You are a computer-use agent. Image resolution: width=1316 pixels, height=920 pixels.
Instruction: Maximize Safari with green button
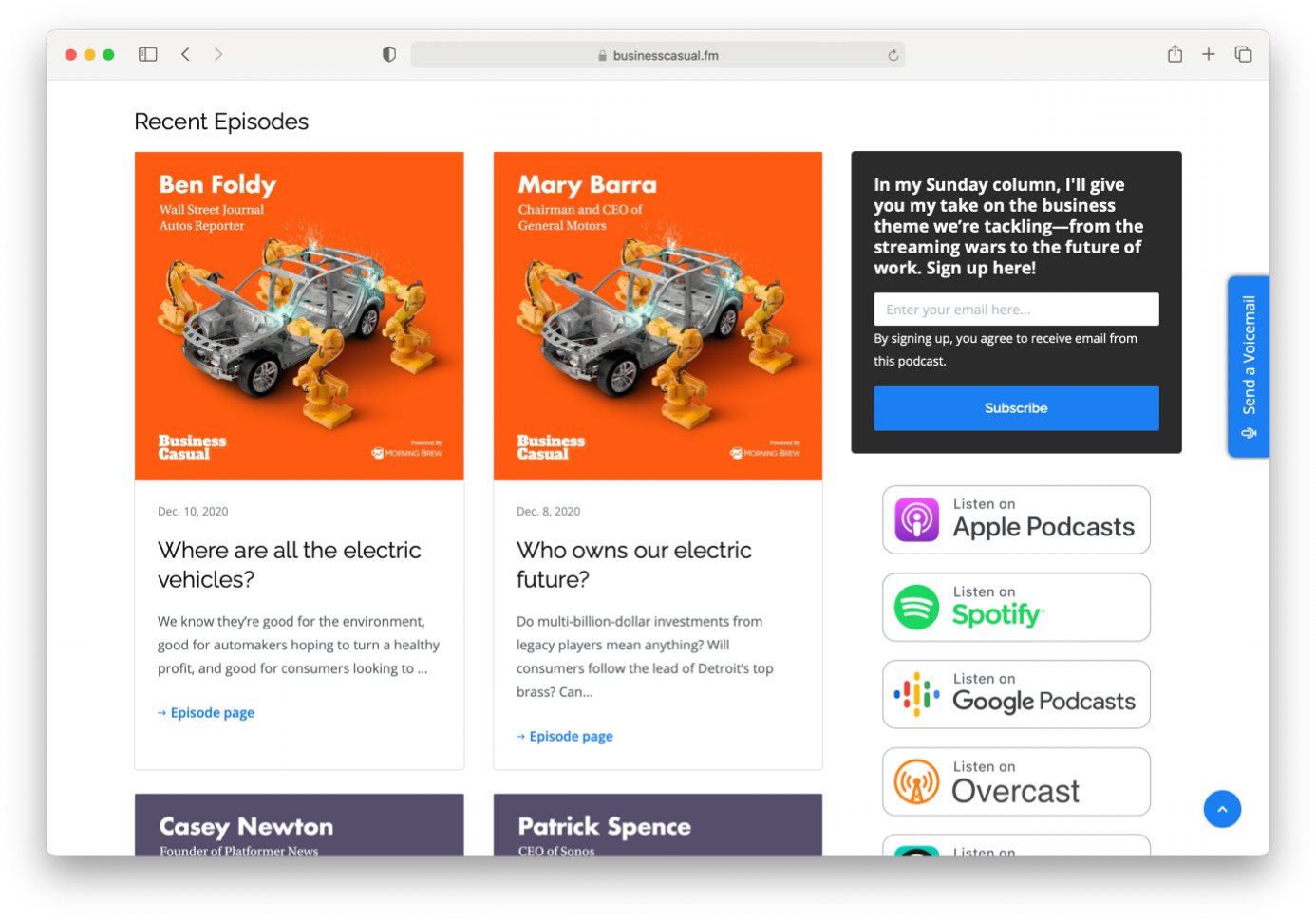pos(108,54)
